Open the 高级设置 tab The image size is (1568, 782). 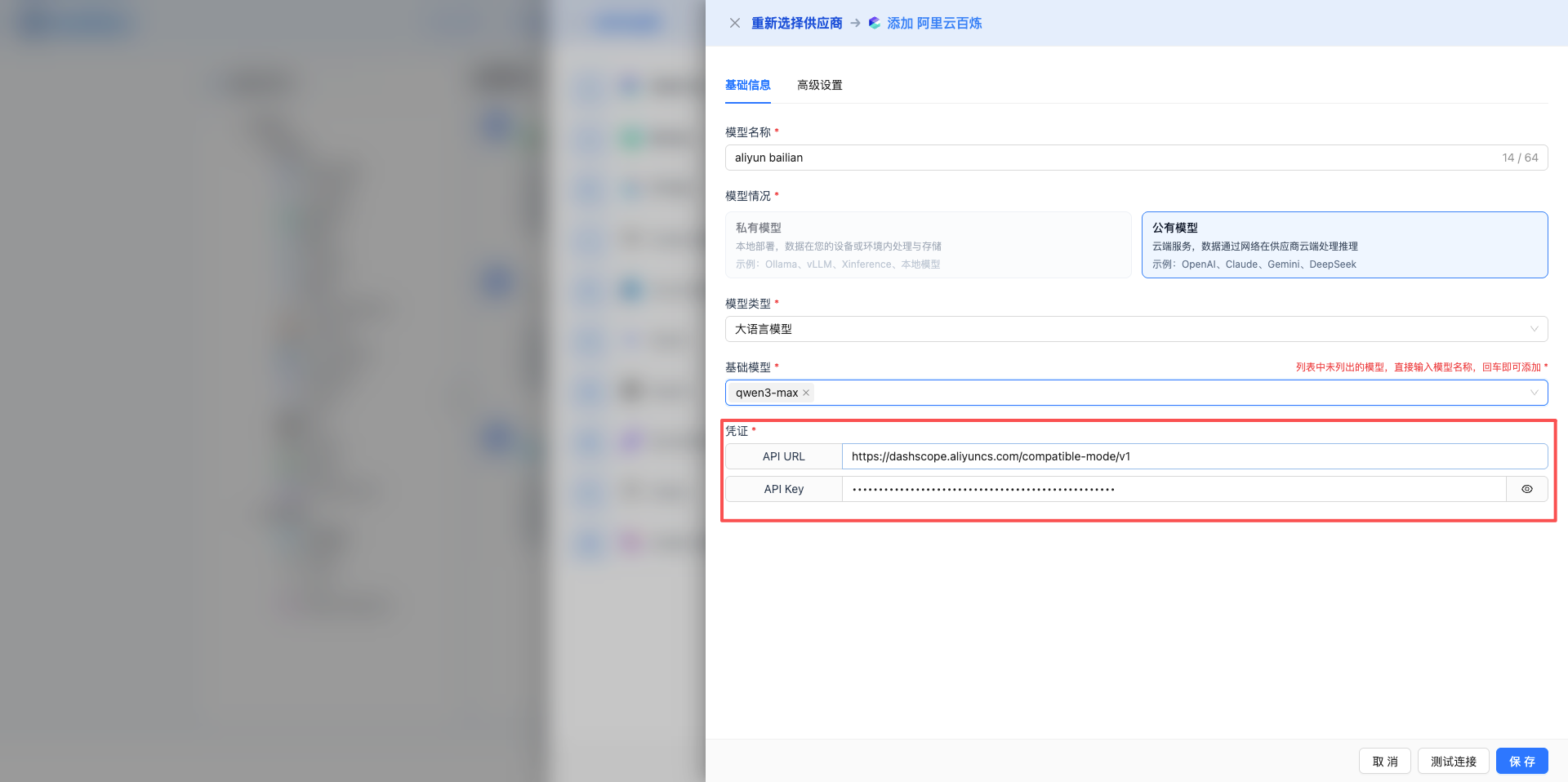click(819, 85)
